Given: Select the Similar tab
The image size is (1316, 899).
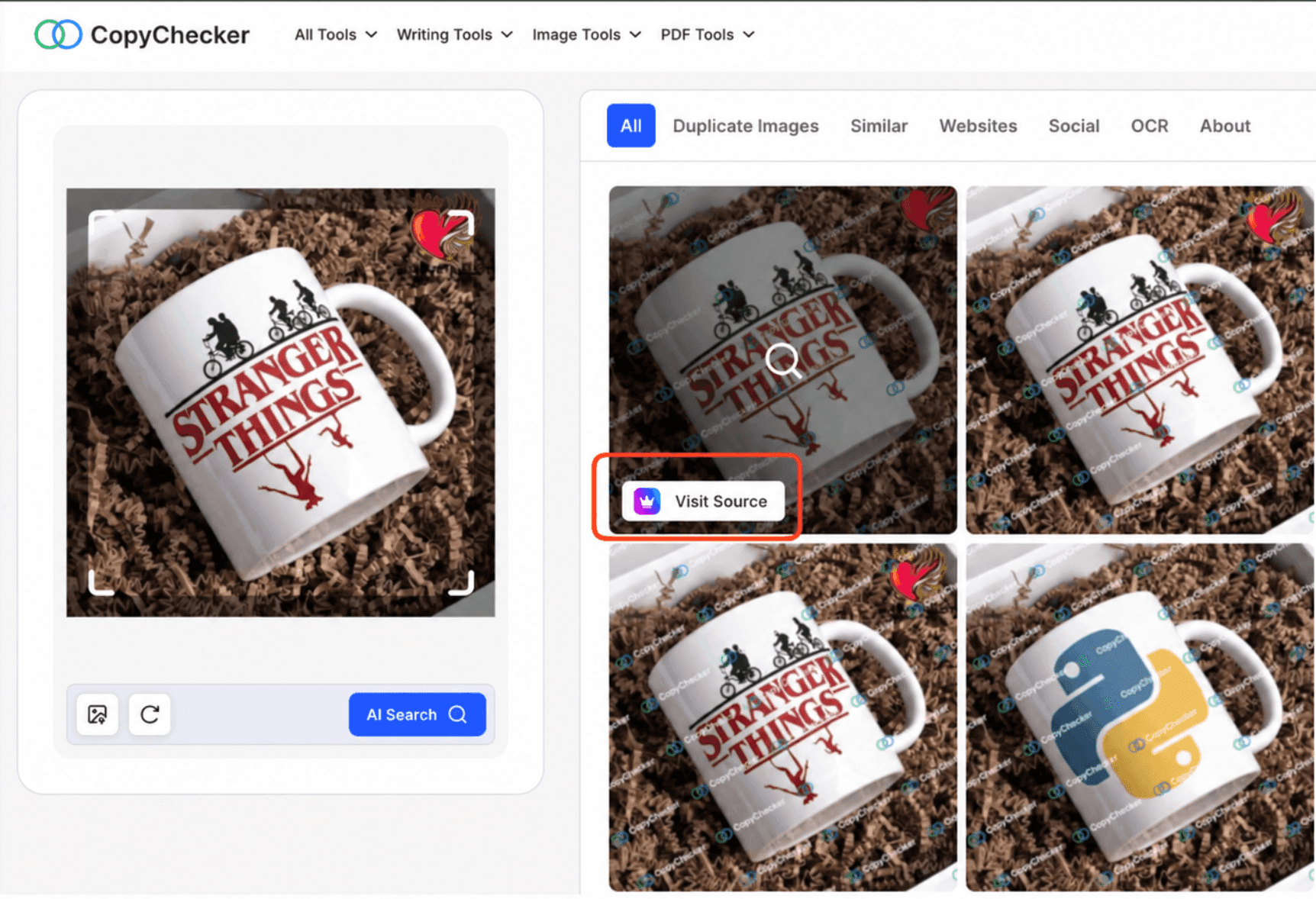Looking at the screenshot, I should [x=879, y=126].
